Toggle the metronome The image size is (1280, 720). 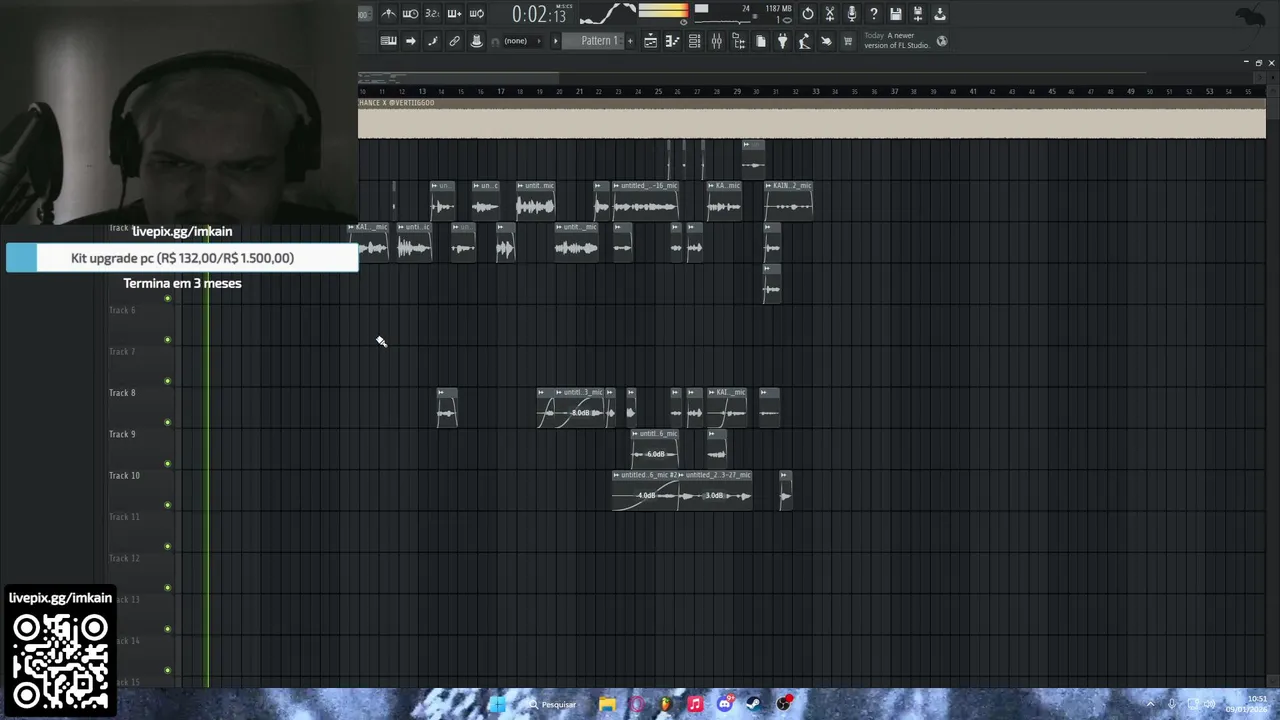388,14
